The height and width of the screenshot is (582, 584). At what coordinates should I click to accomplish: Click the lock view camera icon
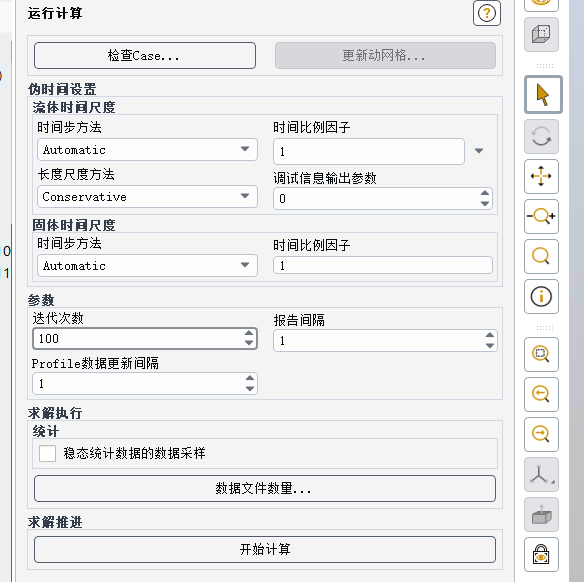click(x=541, y=554)
